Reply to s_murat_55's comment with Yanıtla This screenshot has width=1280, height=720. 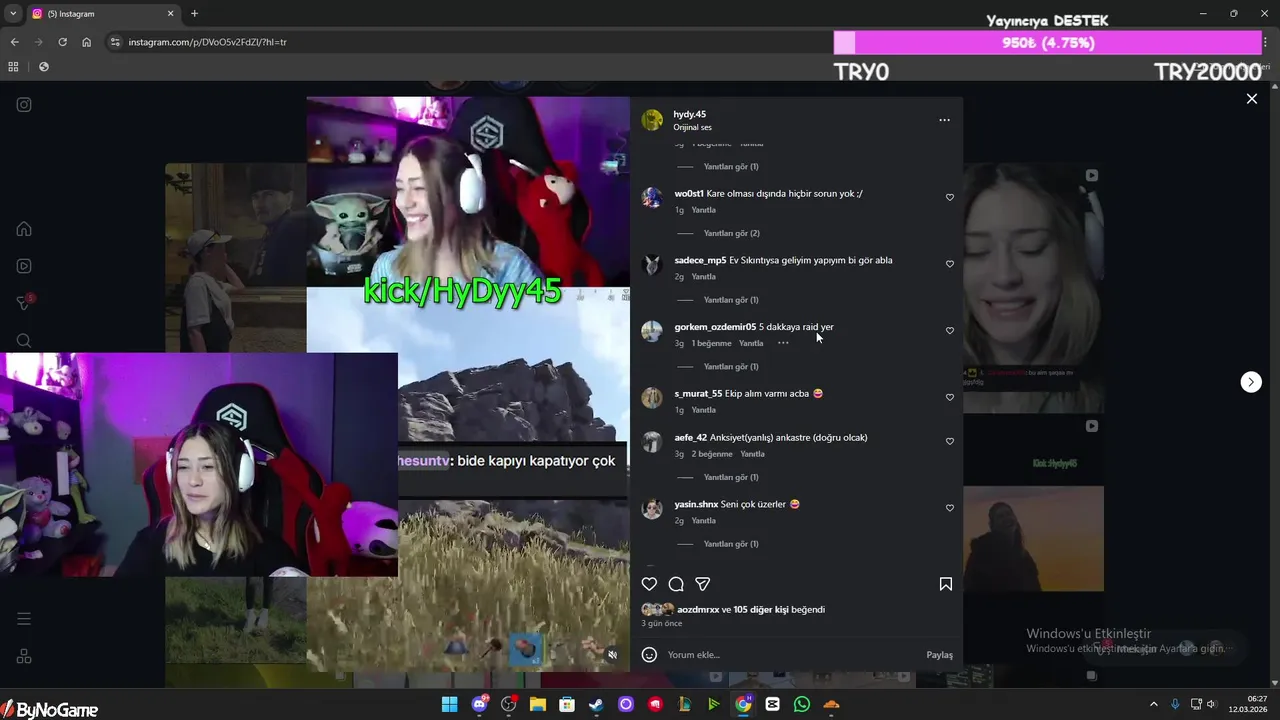pos(704,410)
